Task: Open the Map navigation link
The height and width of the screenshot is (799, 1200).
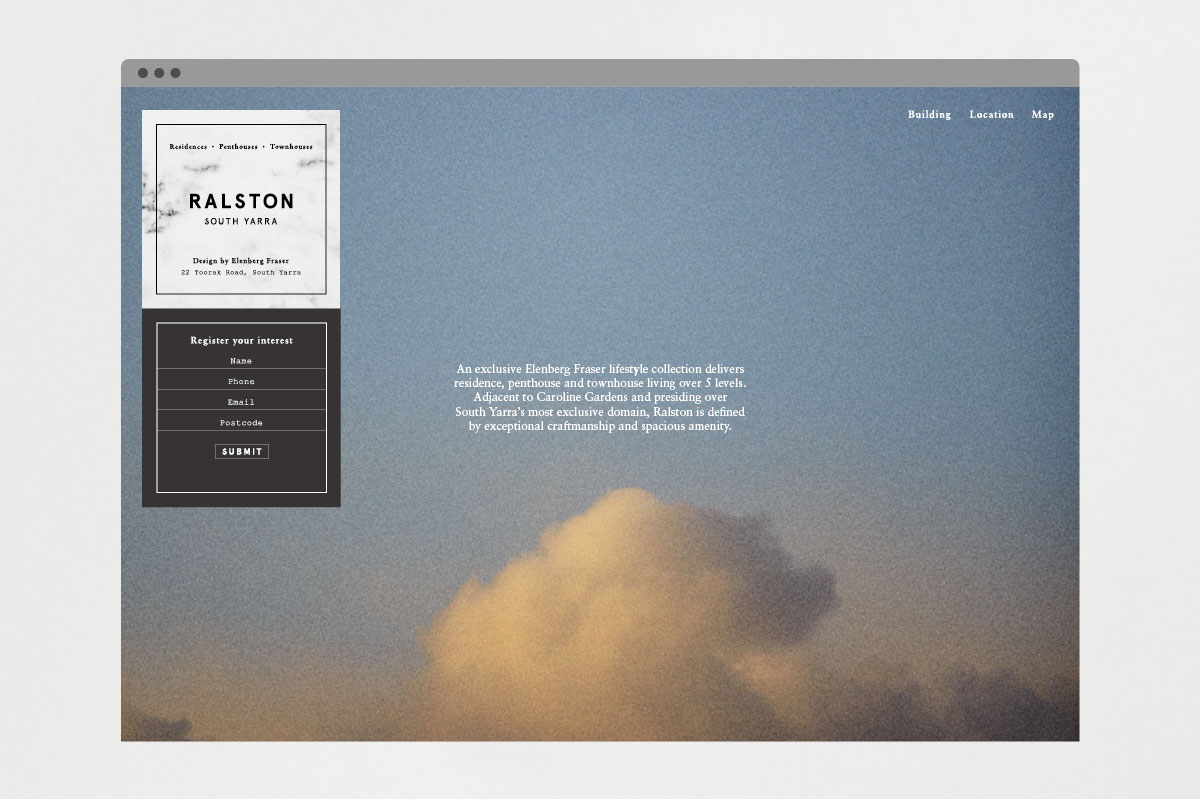Action: [1042, 115]
